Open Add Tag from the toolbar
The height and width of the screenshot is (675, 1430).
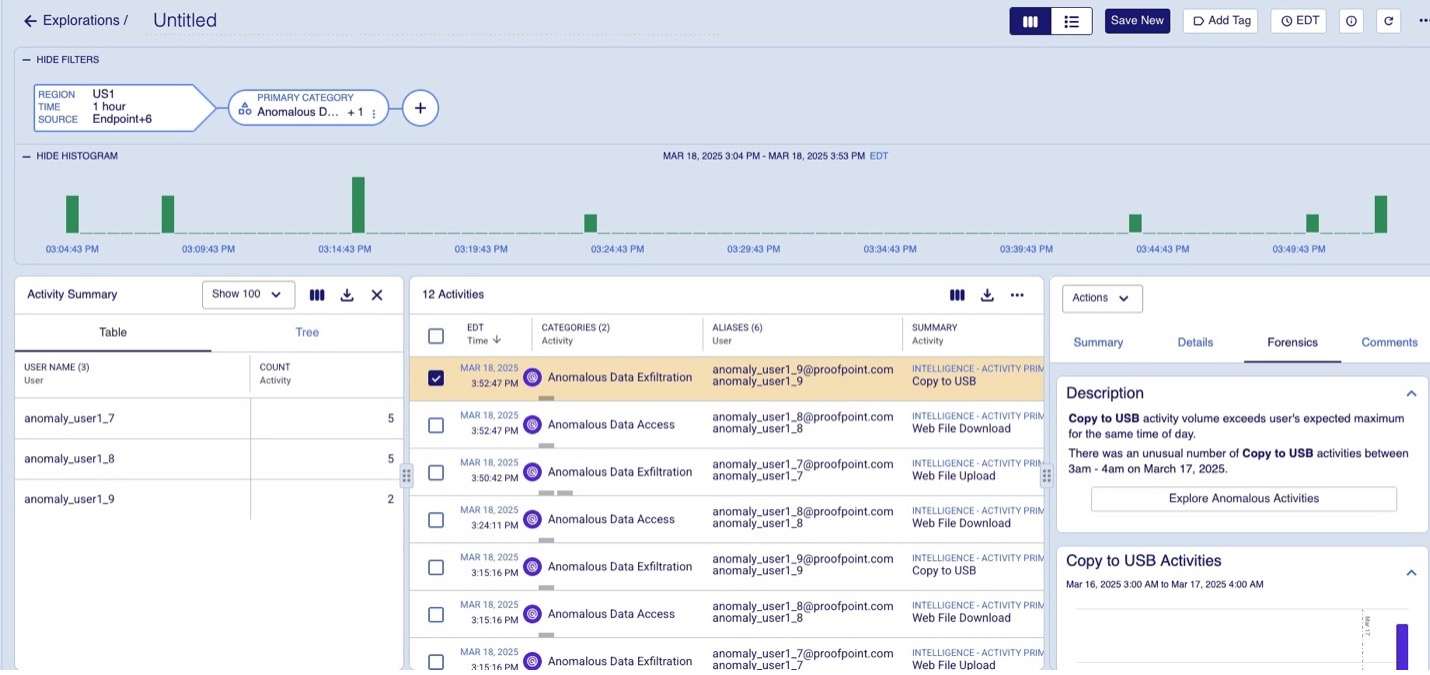coord(1220,20)
